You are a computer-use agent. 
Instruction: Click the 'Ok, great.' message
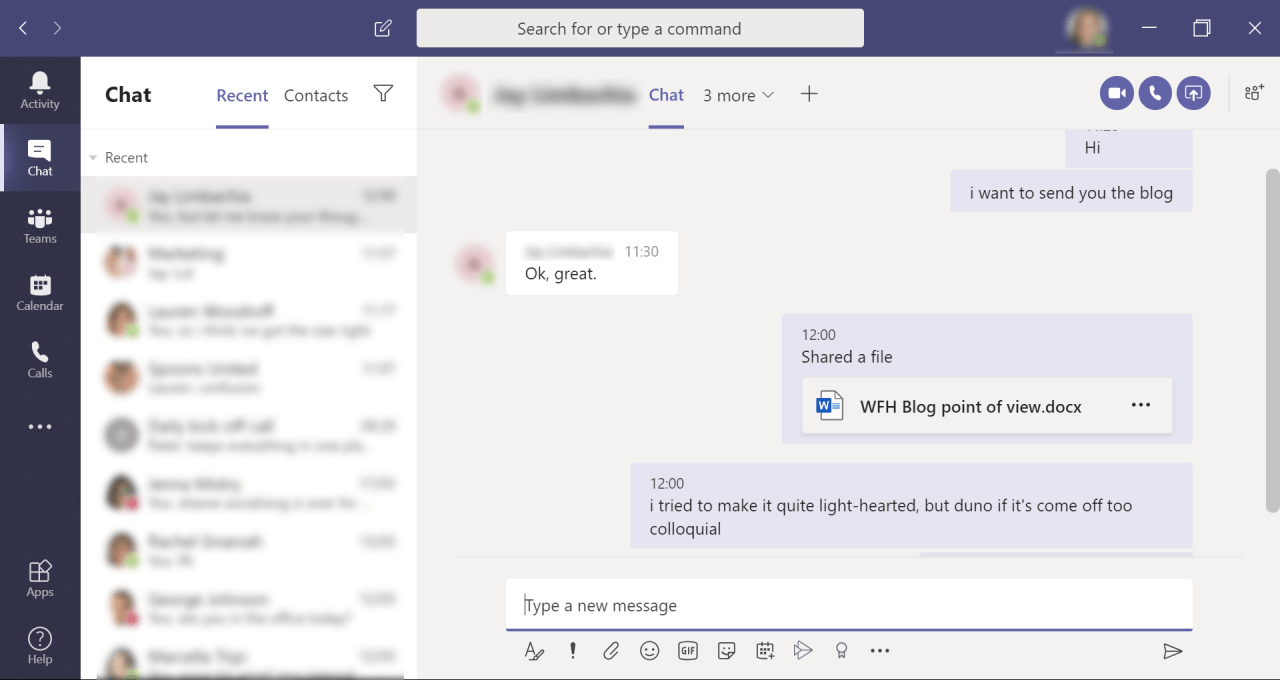(x=592, y=263)
